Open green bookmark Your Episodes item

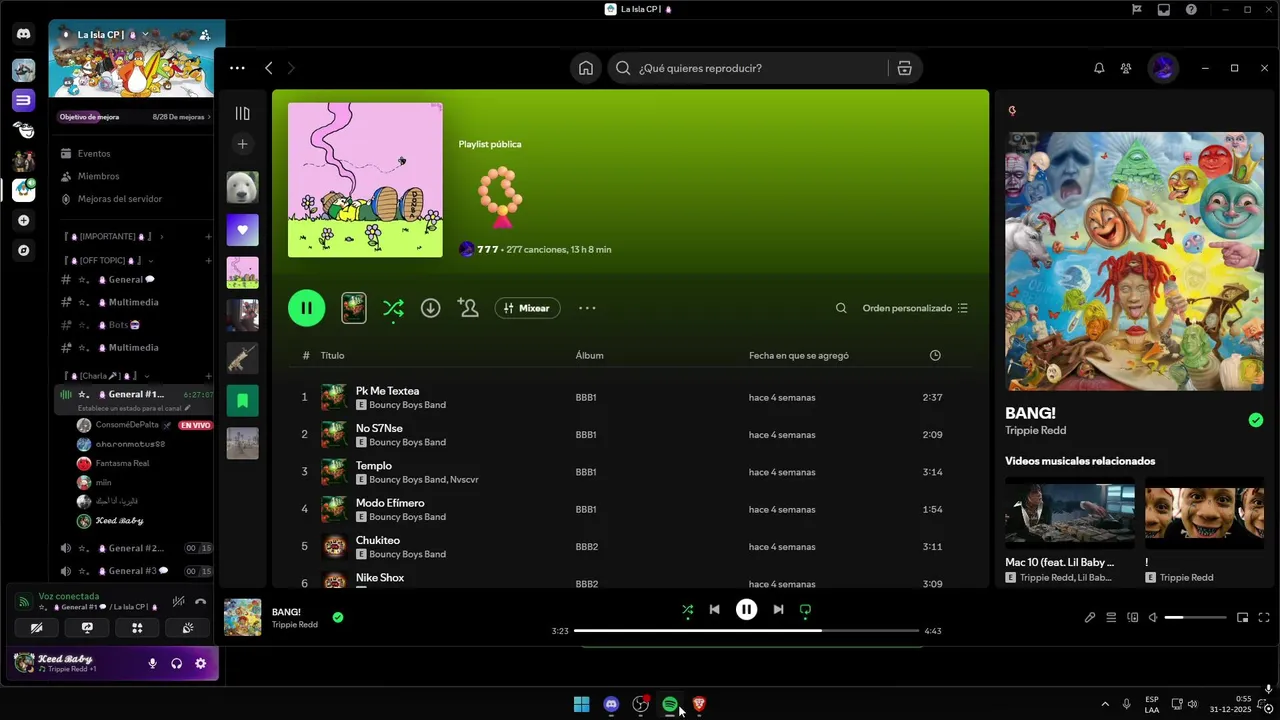pos(242,401)
